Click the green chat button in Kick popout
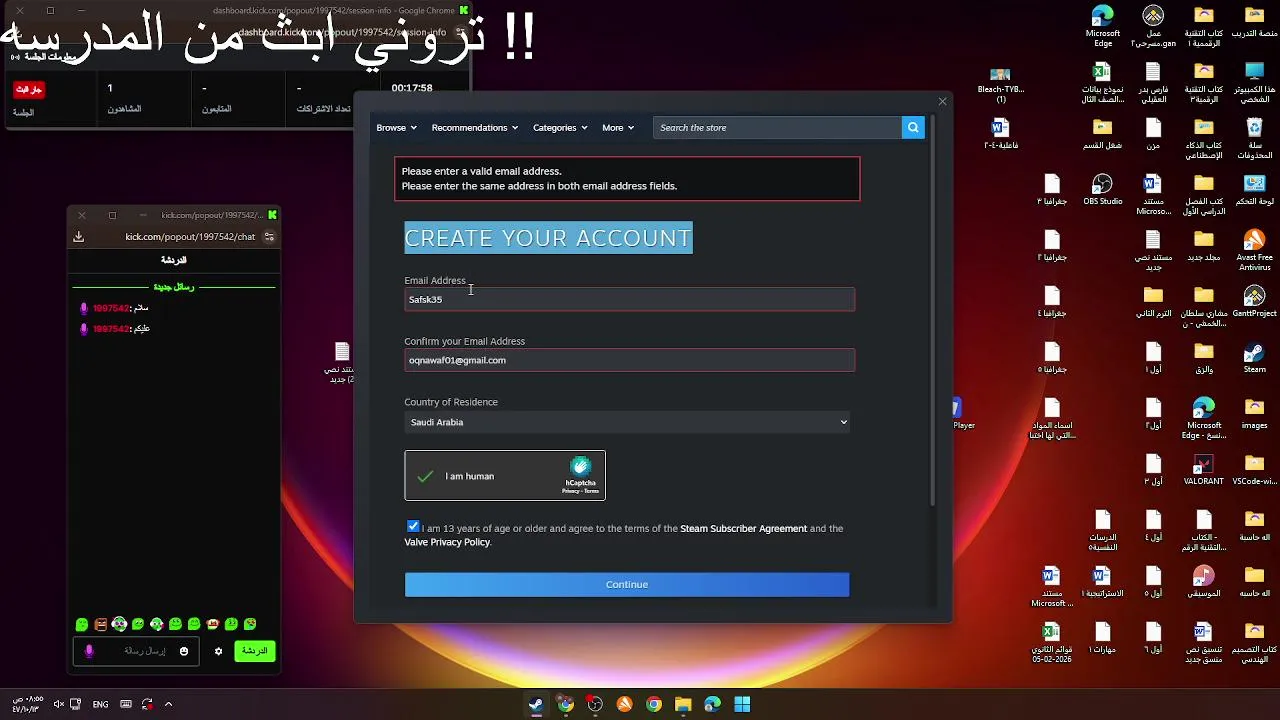The width and height of the screenshot is (1280, 720). point(254,651)
